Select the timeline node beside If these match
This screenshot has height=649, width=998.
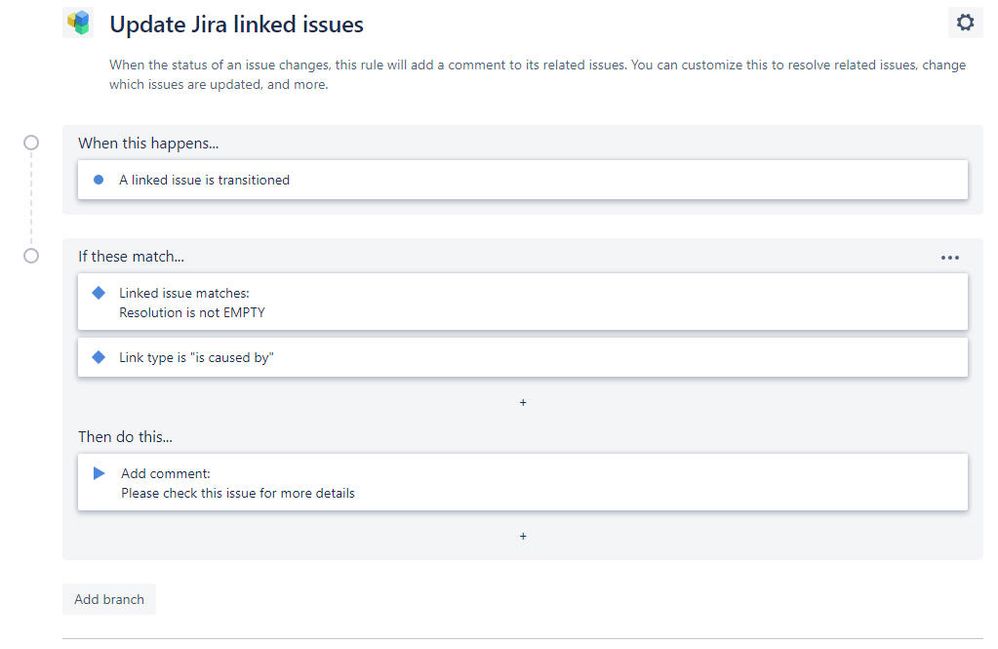click(31, 256)
